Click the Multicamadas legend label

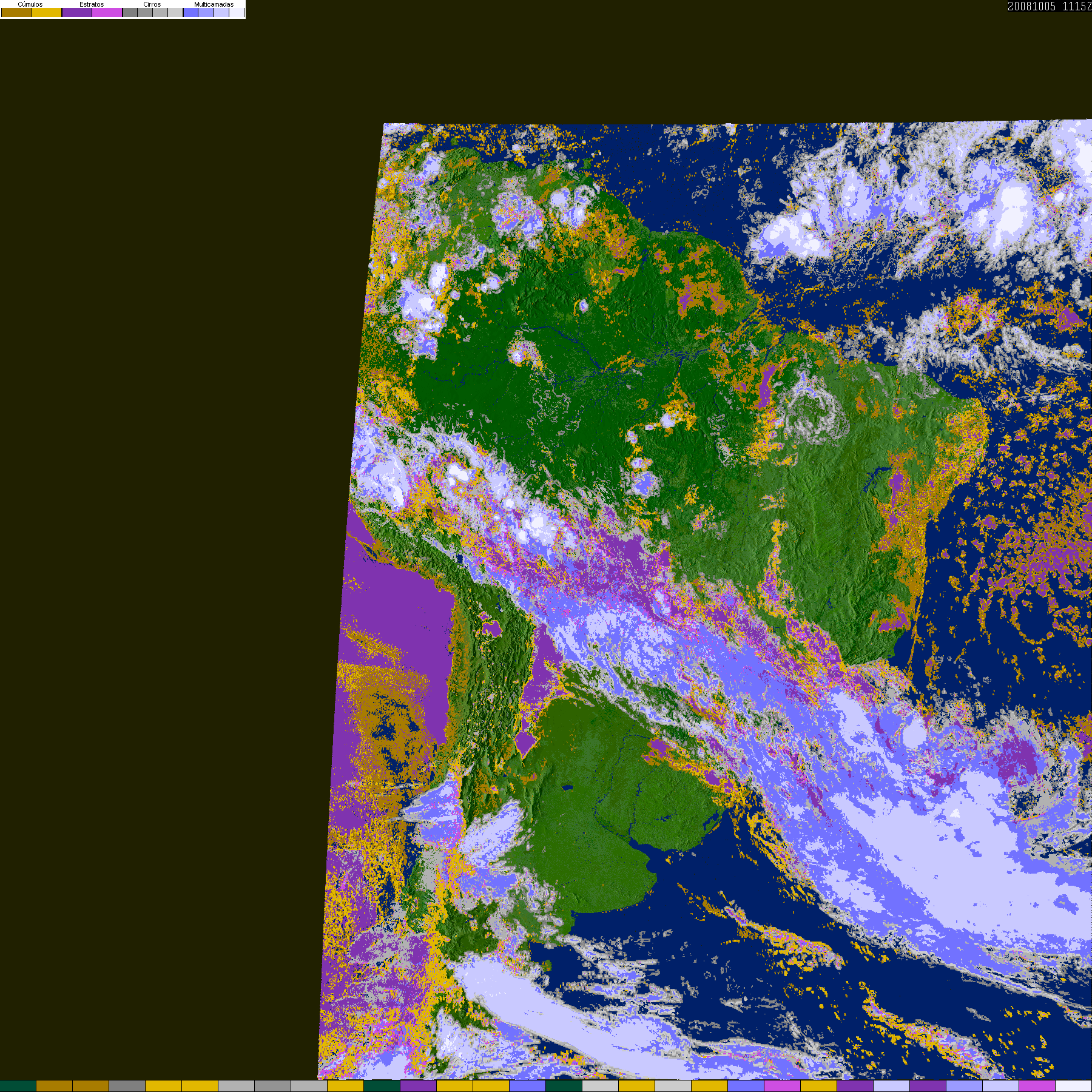(x=214, y=4)
